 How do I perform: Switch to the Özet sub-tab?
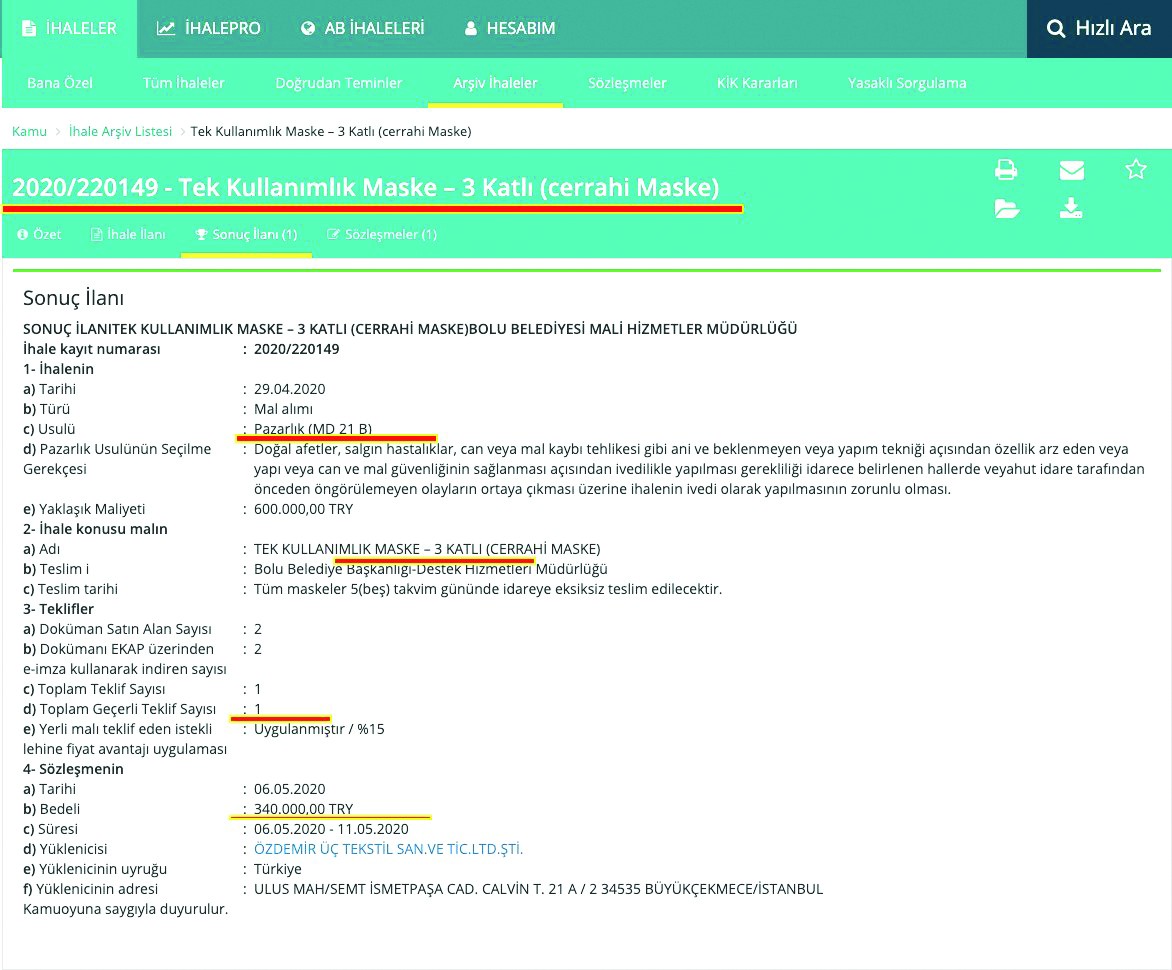coord(40,235)
